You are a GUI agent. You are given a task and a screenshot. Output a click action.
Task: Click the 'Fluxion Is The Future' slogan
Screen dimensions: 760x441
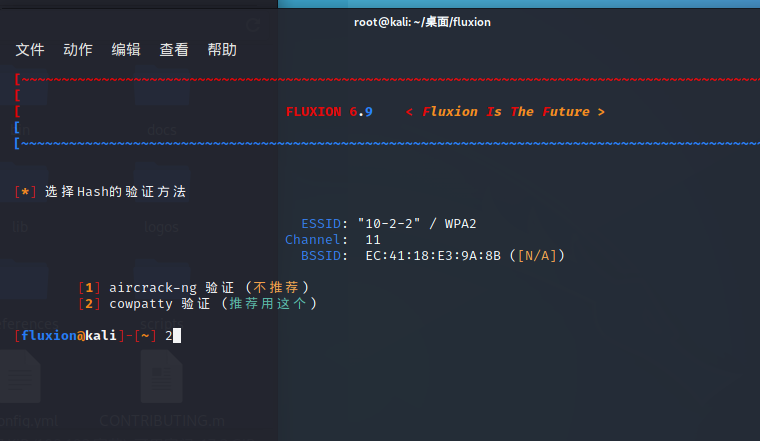pyautogui.click(x=506, y=112)
